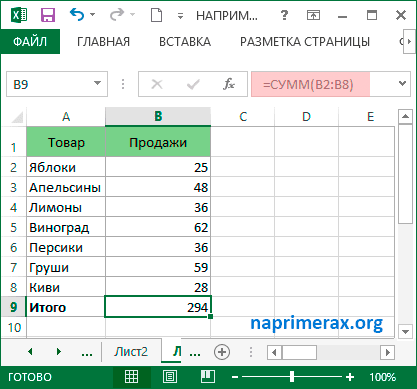Open the Insert Function fx button
Viewport: 417px width, 389px height.
[229, 84]
